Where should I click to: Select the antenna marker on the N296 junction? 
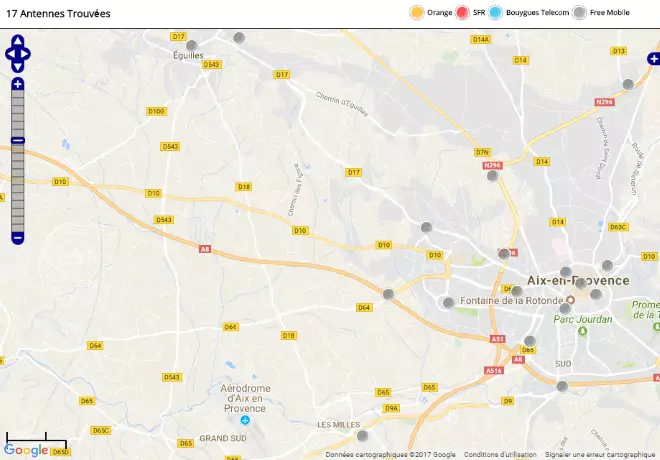pos(492,176)
